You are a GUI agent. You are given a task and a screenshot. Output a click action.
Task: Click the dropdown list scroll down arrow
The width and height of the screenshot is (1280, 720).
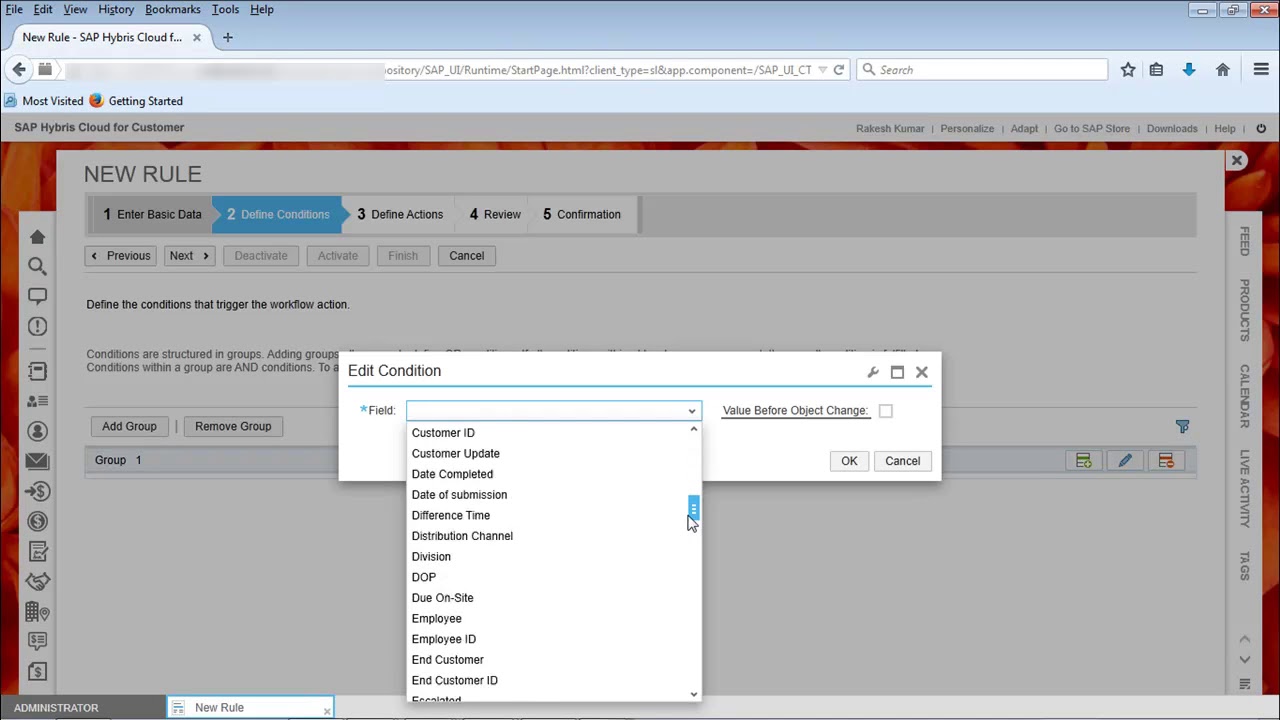694,694
